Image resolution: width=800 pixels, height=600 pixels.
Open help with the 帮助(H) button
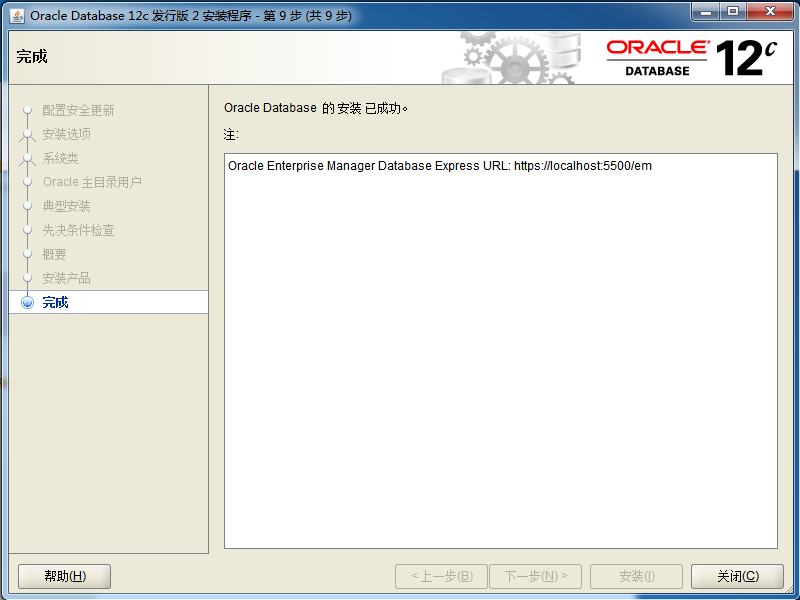(64, 576)
